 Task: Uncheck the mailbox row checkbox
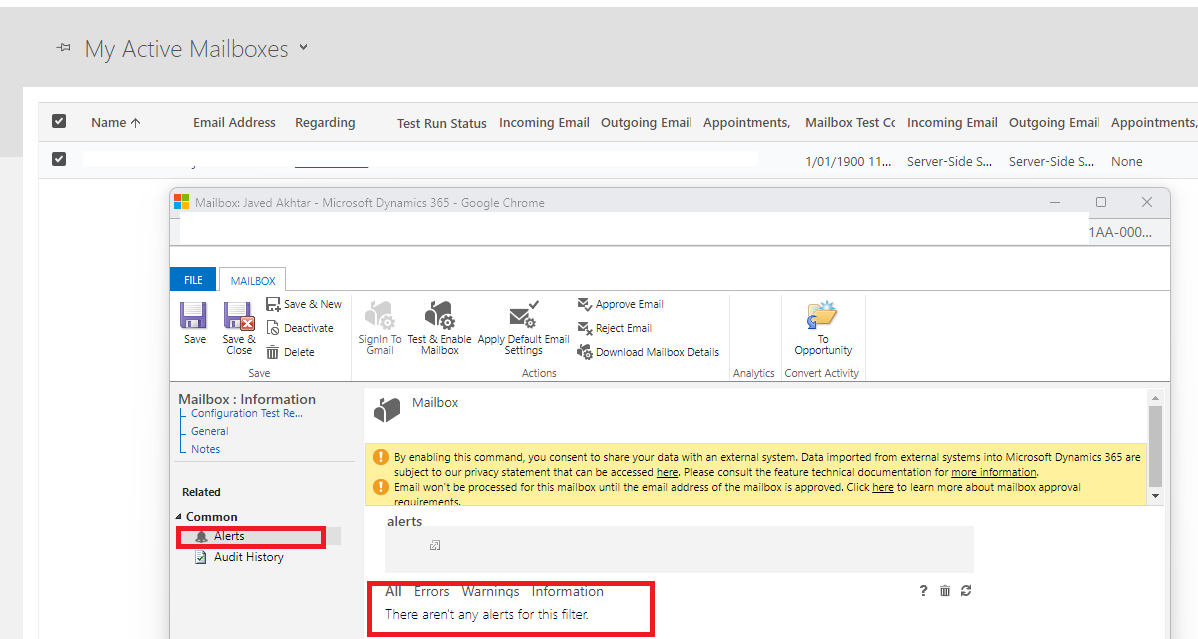pyautogui.click(x=59, y=158)
